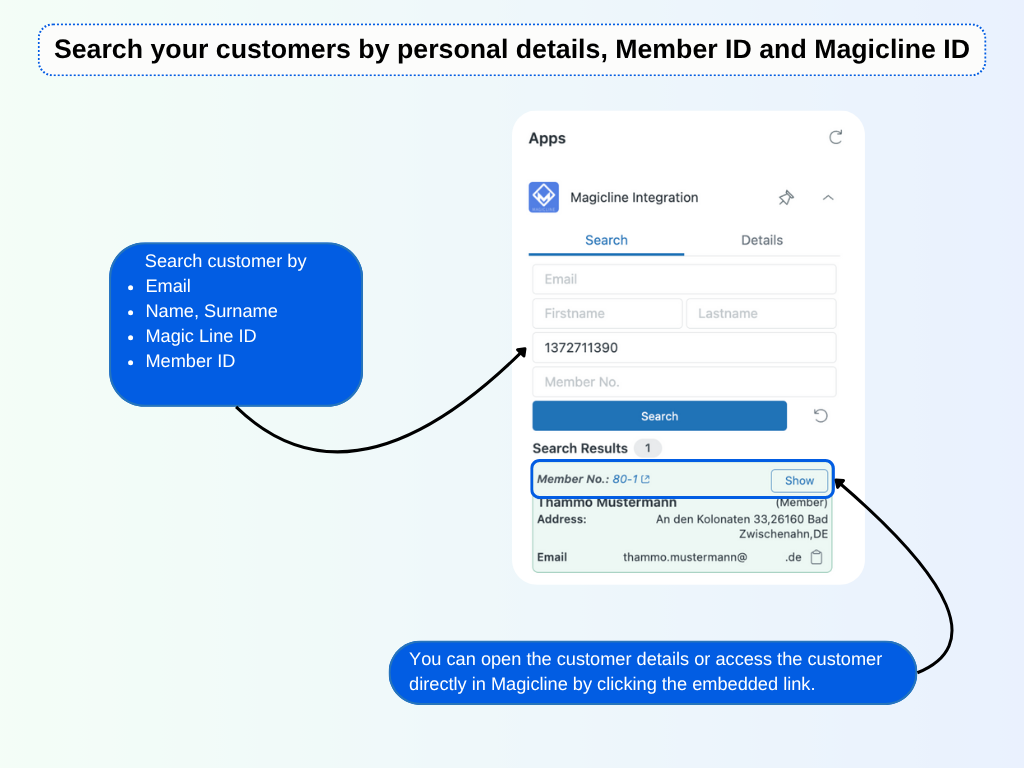The width and height of the screenshot is (1024, 768).
Task: Copy the email using clipboard icon
Action: click(x=816, y=558)
